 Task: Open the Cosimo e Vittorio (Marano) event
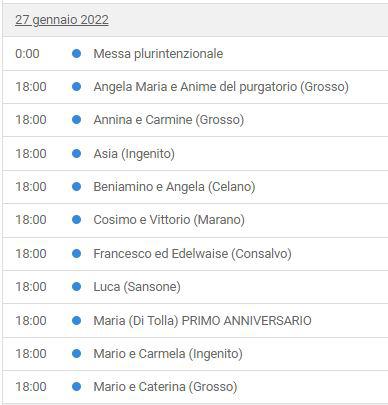point(169,220)
